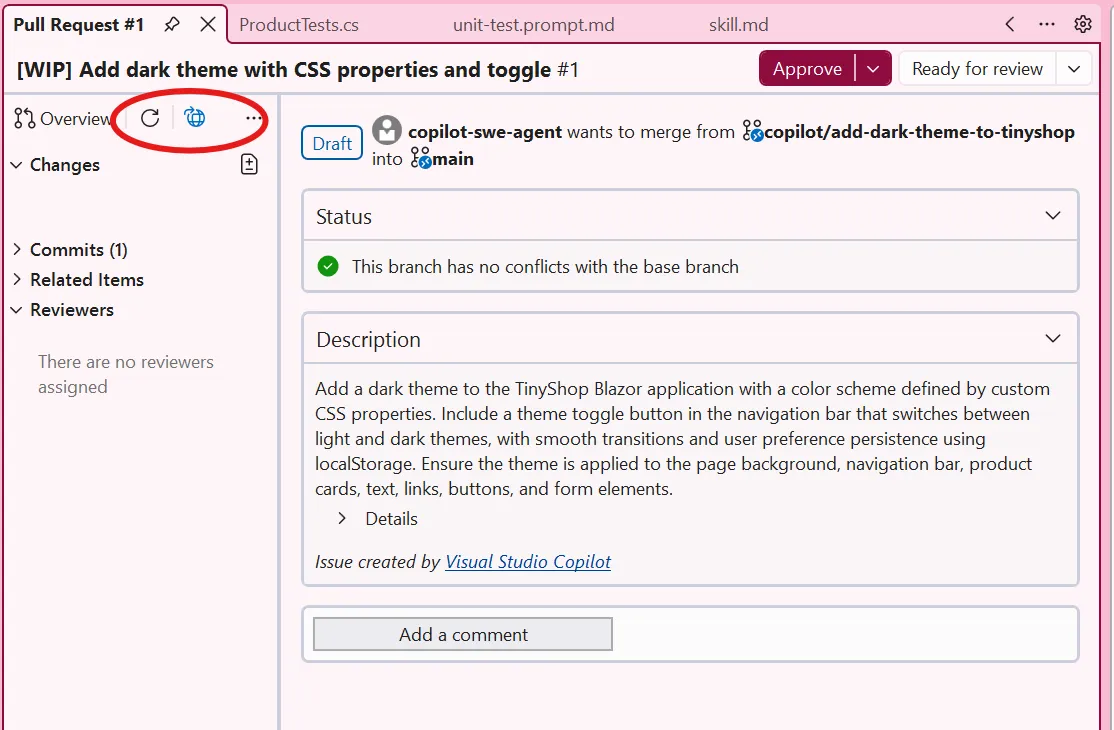The image size is (1114, 730).
Task: Approve the pull request
Action: [807, 69]
